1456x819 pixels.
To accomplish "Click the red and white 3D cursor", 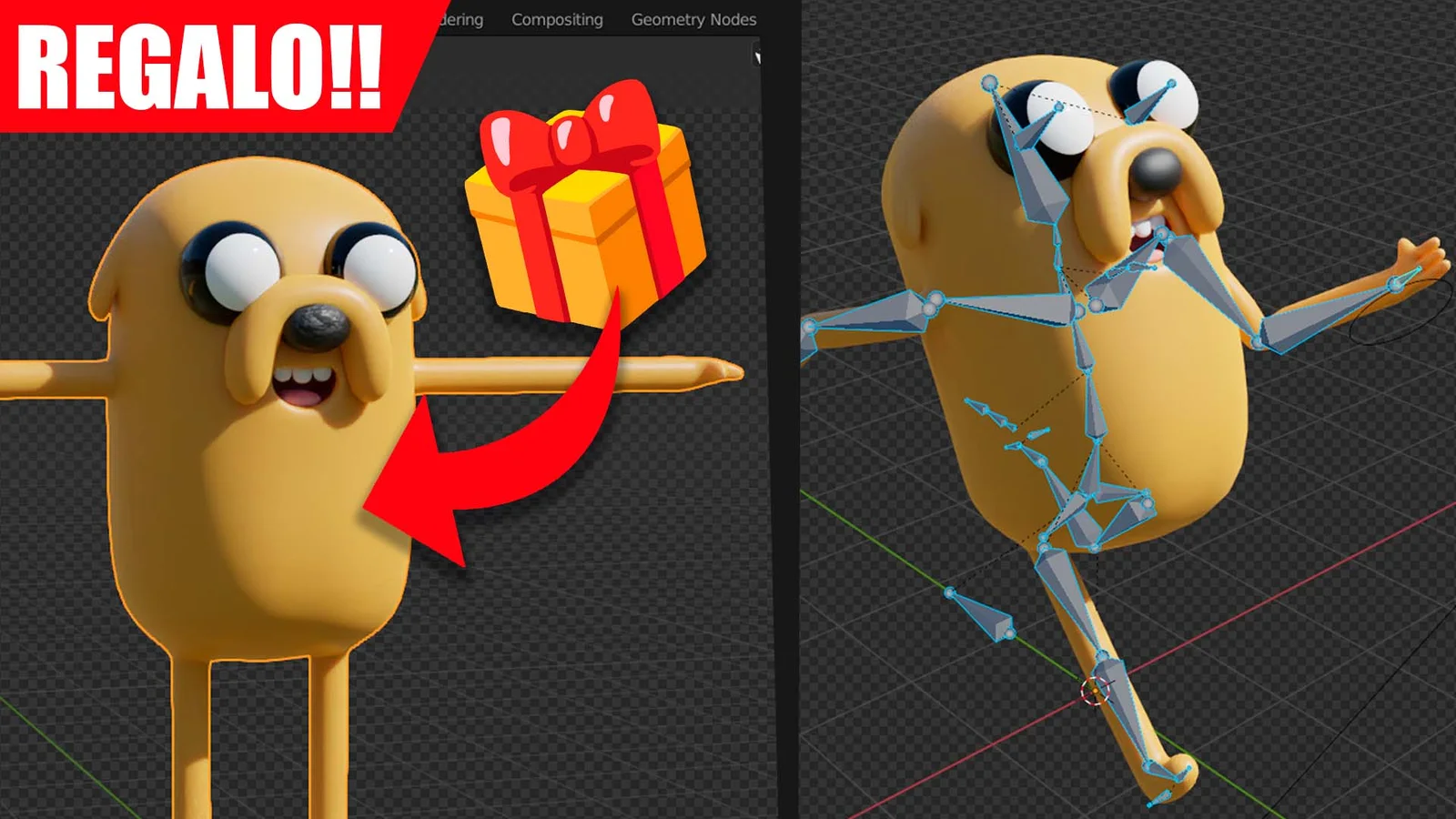I will [1095, 691].
